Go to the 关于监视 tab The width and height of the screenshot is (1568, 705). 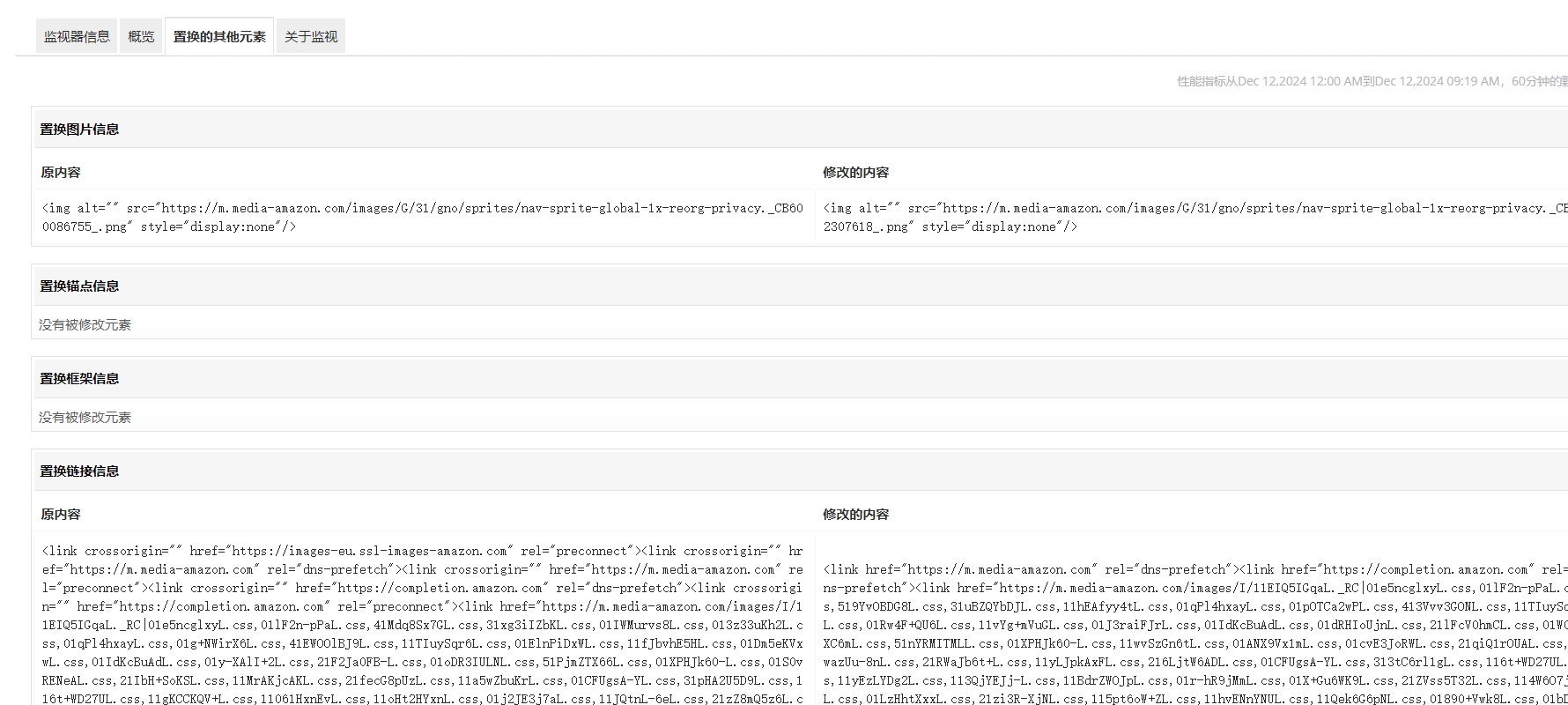tap(311, 36)
